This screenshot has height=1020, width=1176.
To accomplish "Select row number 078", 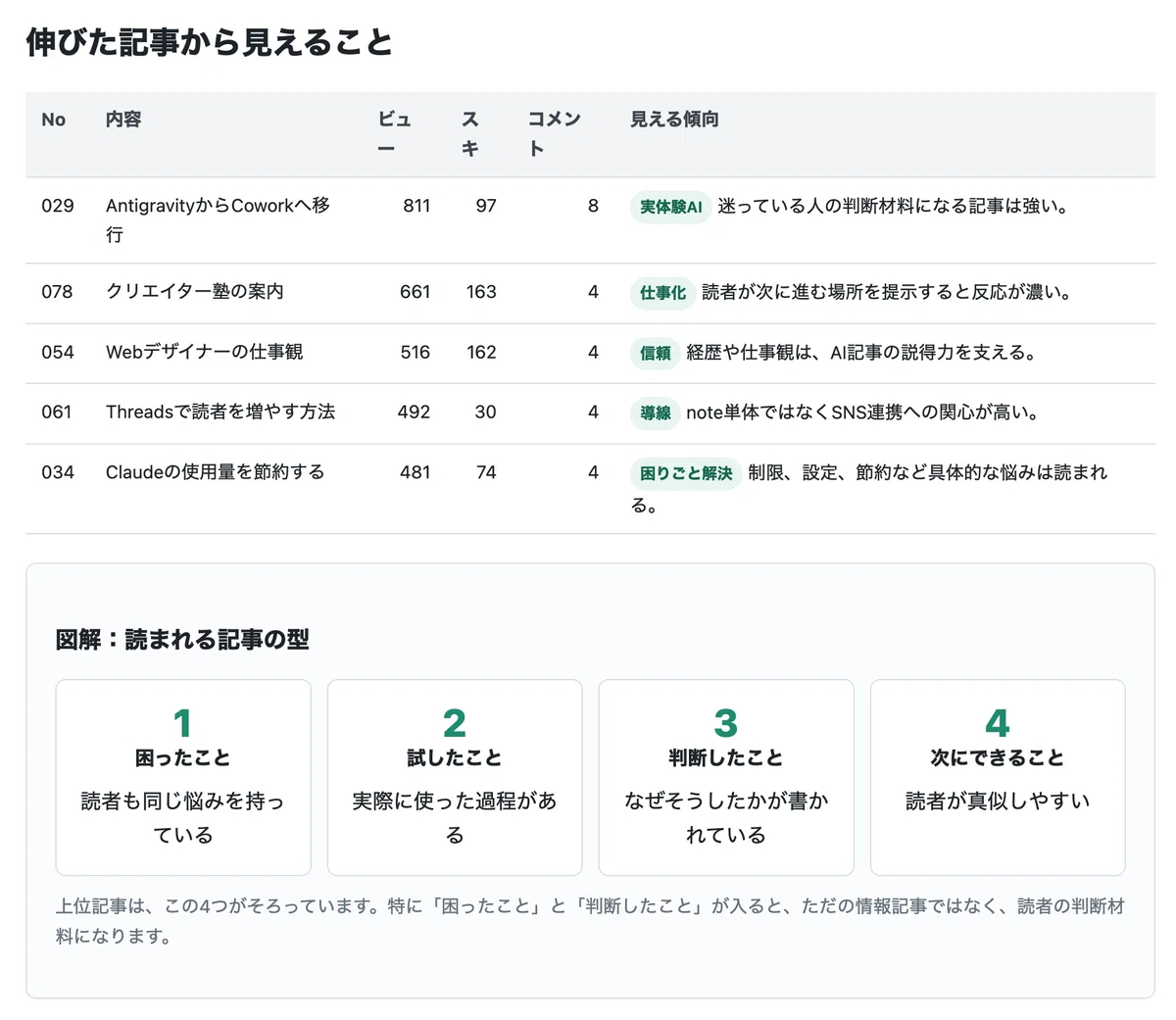I will pos(57,292).
